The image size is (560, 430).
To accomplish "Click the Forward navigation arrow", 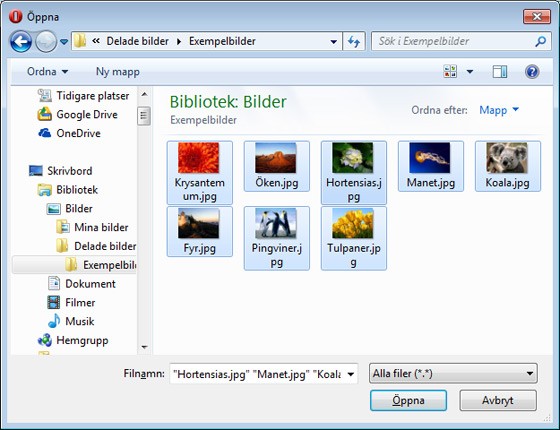I will tap(46, 41).
